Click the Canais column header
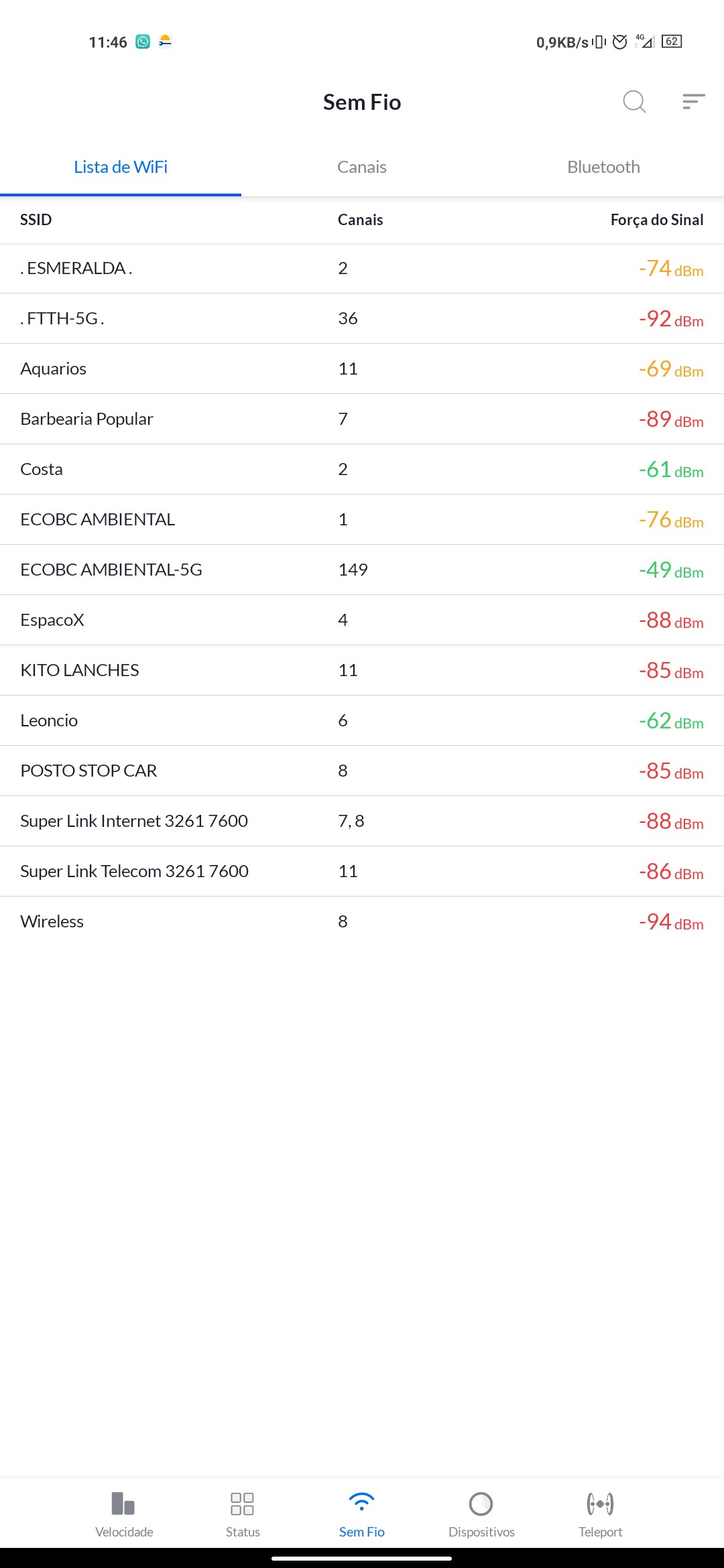724x1568 pixels. (x=360, y=220)
